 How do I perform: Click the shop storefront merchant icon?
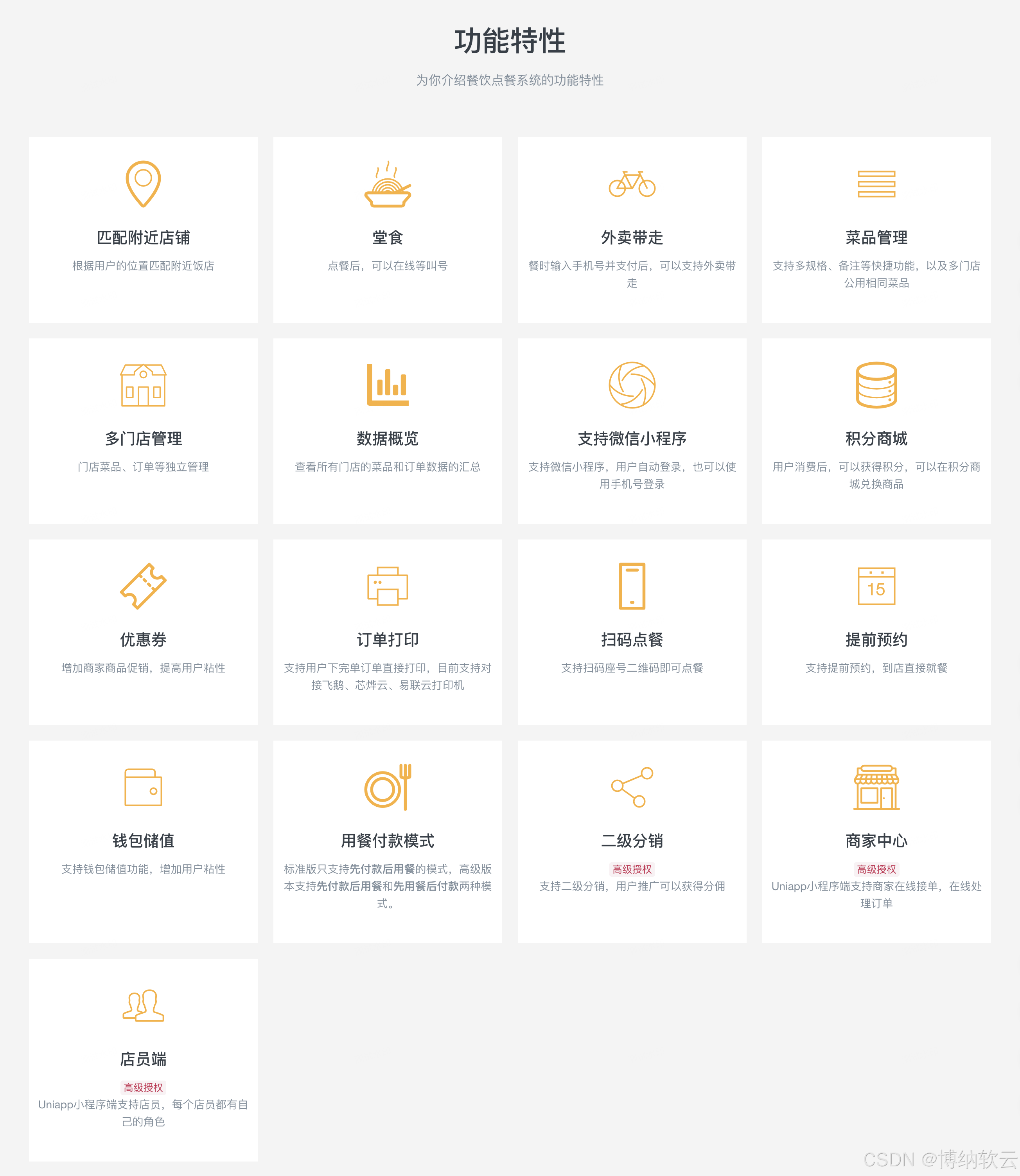point(876,787)
